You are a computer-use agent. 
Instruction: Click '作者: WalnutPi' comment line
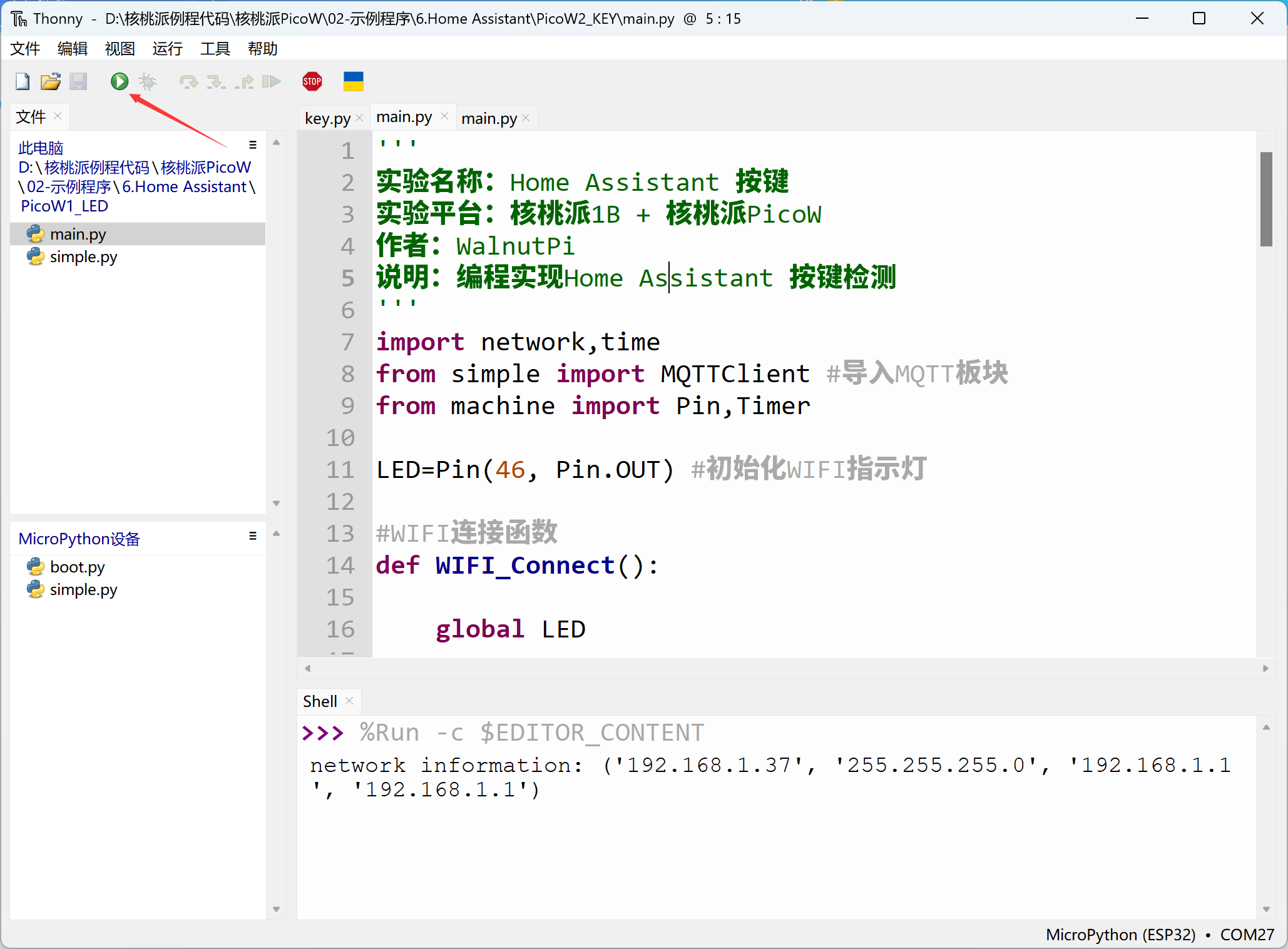pyautogui.click(x=475, y=246)
